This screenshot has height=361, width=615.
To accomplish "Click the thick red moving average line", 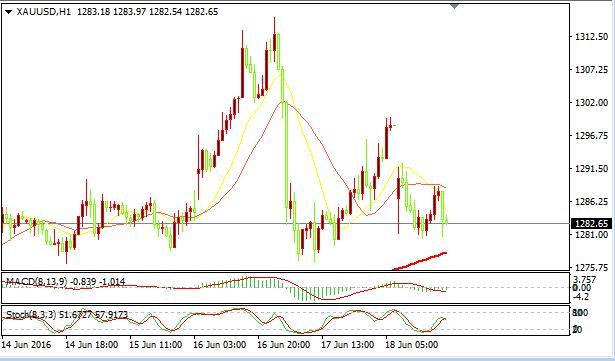I will click(x=420, y=261).
